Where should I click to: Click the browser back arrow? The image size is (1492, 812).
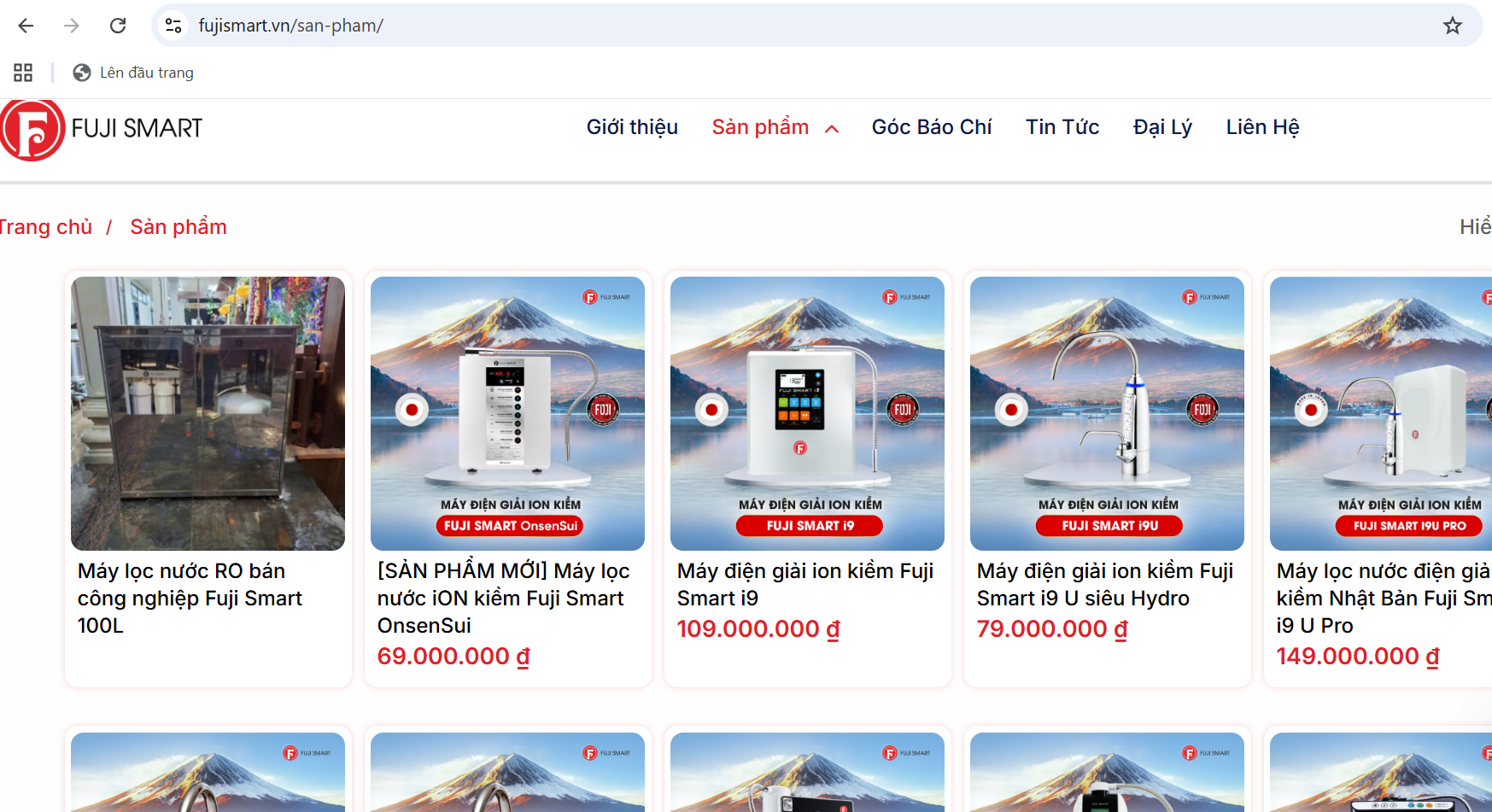pyautogui.click(x=26, y=26)
